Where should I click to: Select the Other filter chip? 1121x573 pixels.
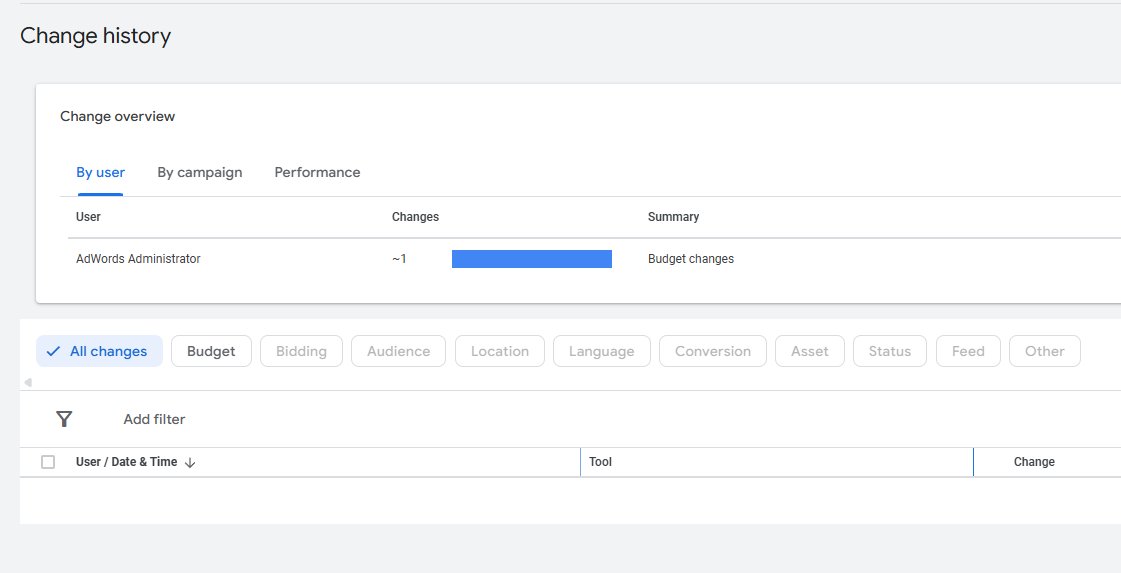click(1045, 351)
